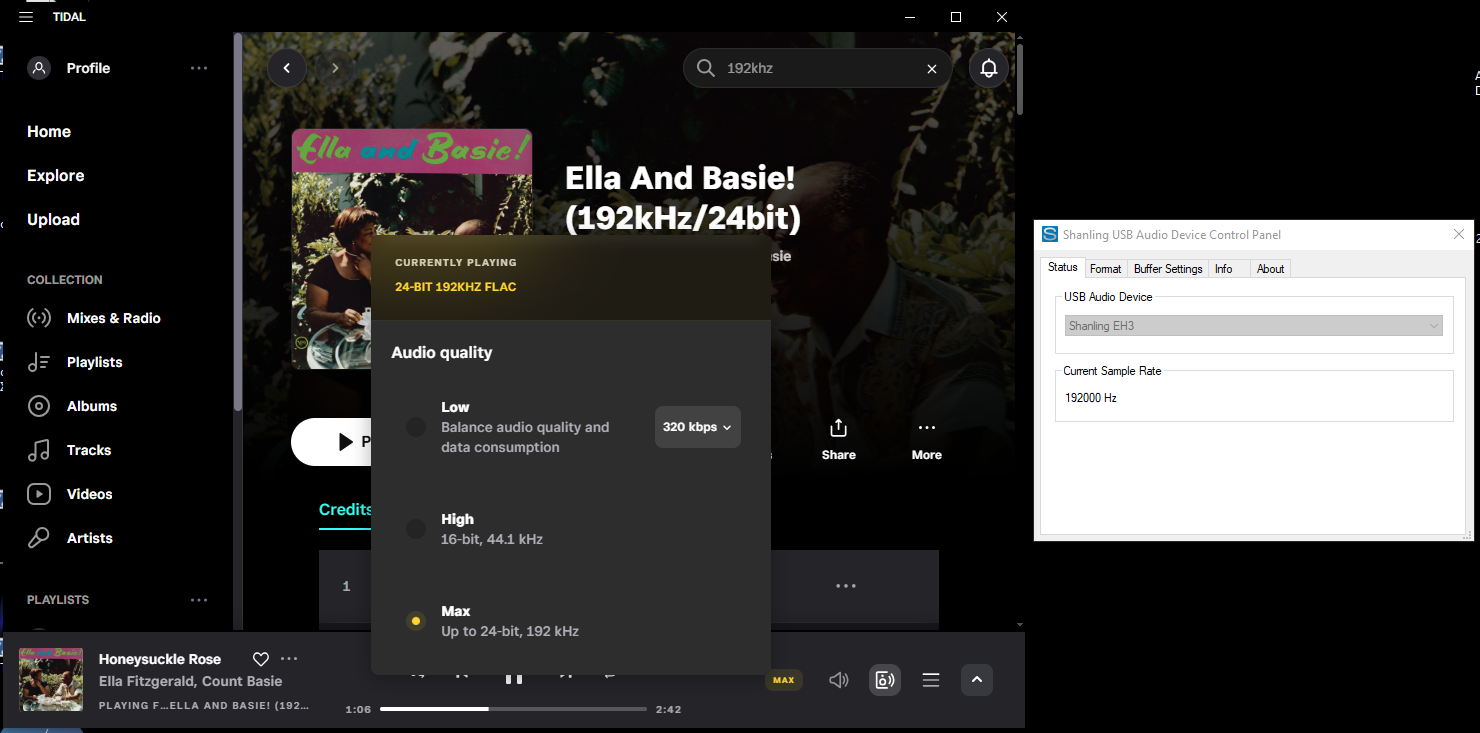Viewport: 1480px width, 733px height.
Task: Expand the now playing view chevron
Action: click(x=977, y=680)
